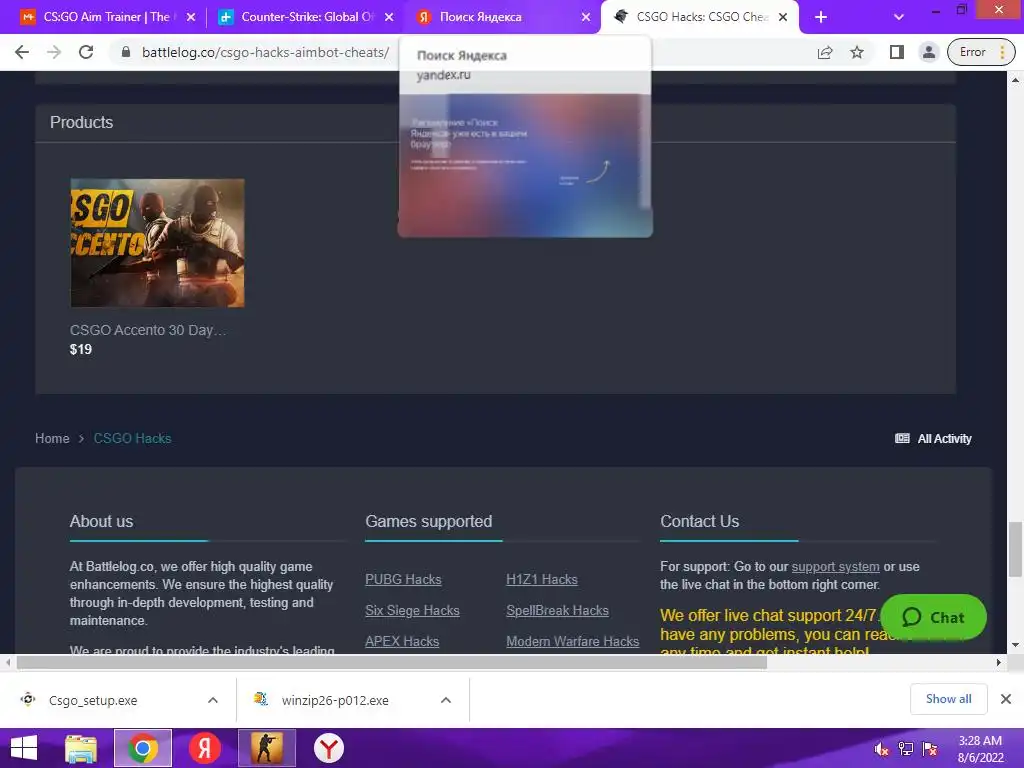Open the support system link
The width and height of the screenshot is (1024, 768).
tap(835, 567)
